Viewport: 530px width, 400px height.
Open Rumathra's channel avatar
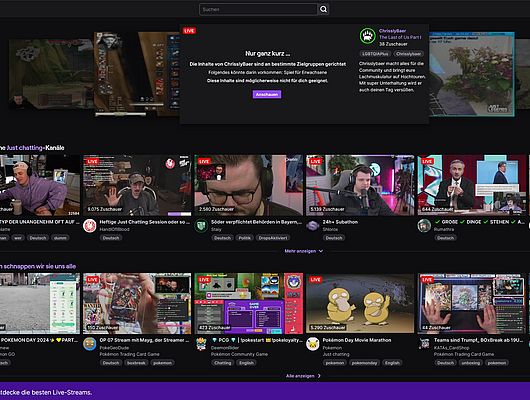click(424, 226)
